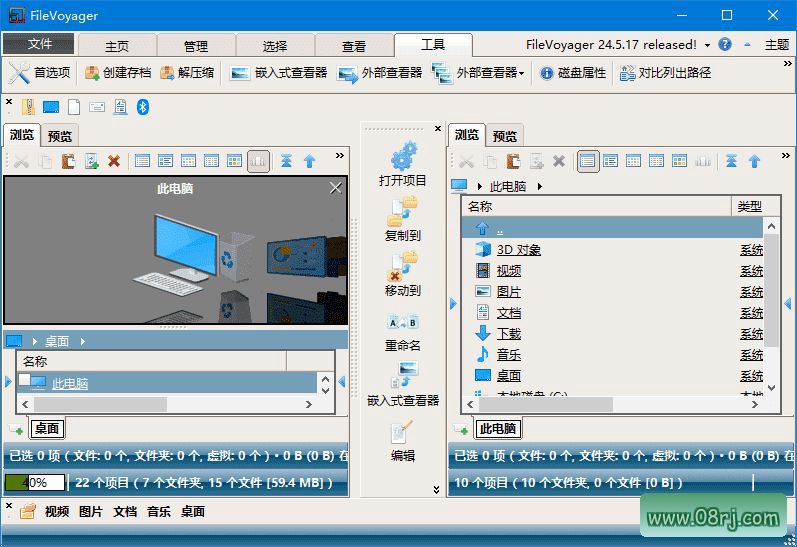
Task: Expand left pane toolbar overflow chevron
Action: (x=340, y=156)
